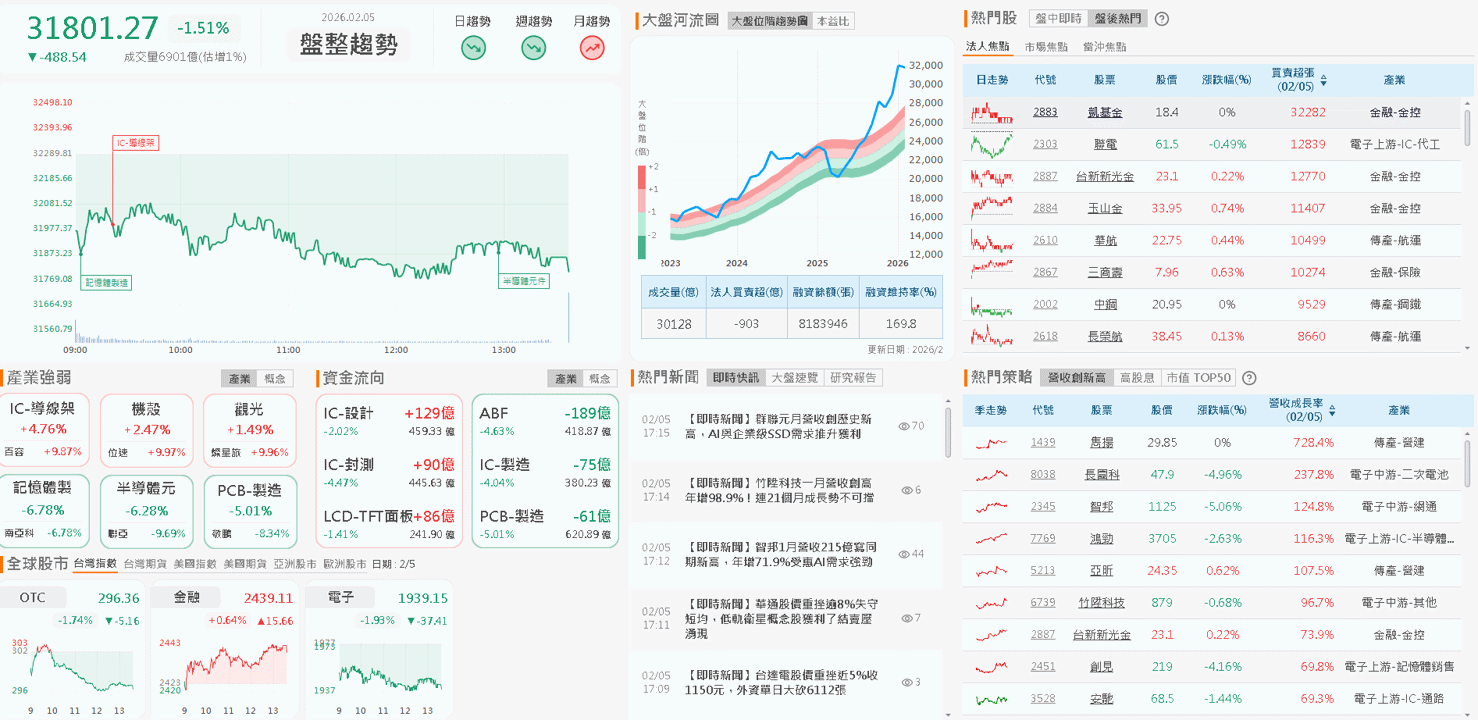Click the eye view-count icon for the 竹陞科技 news item
This screenshot has height=720, width=1478.
[x=907, y=490]
